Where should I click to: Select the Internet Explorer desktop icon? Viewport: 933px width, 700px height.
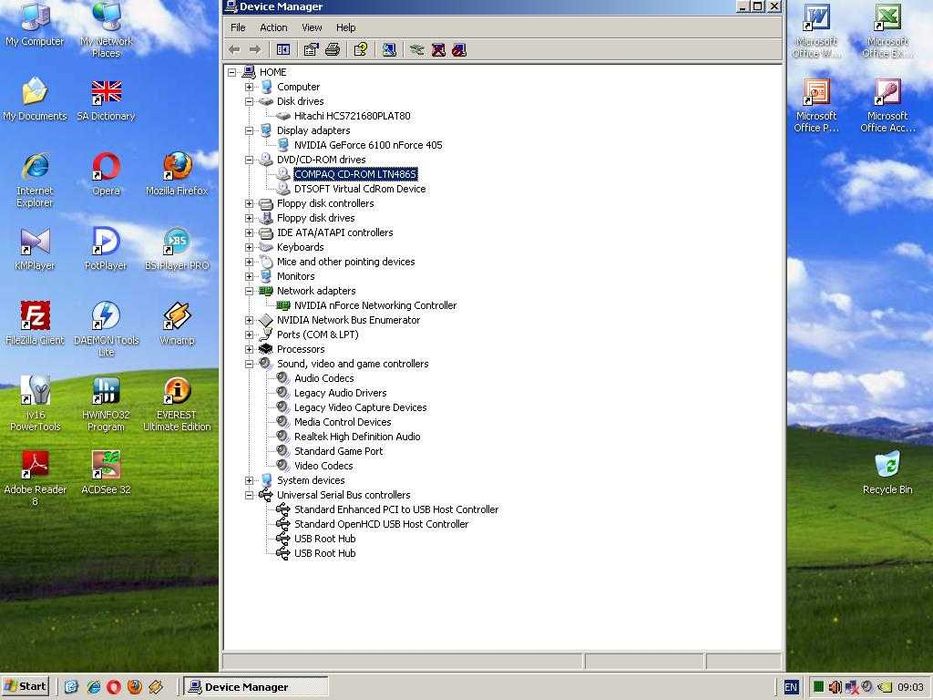coord(35,180)
